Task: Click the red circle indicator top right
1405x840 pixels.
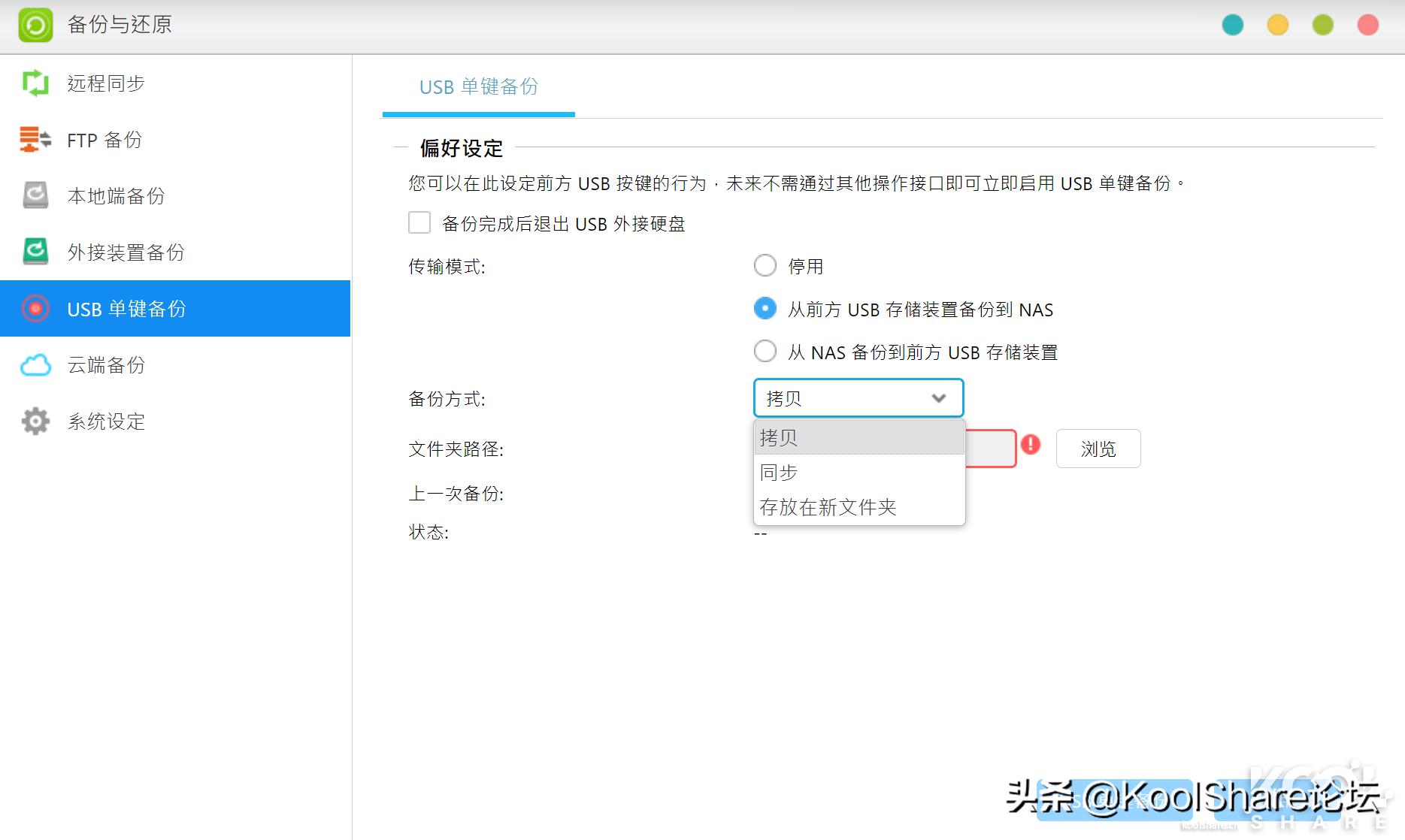Action: coord(1366,24)
